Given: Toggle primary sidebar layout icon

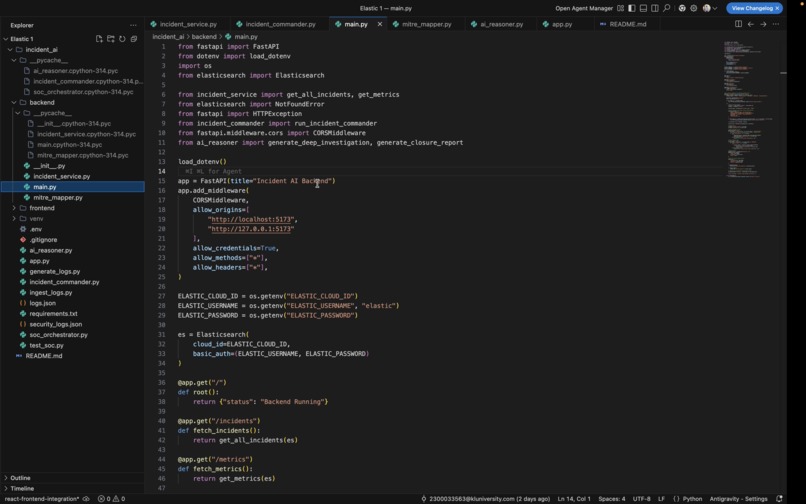Looking at the screenshot, I should [x=632, y=8].
